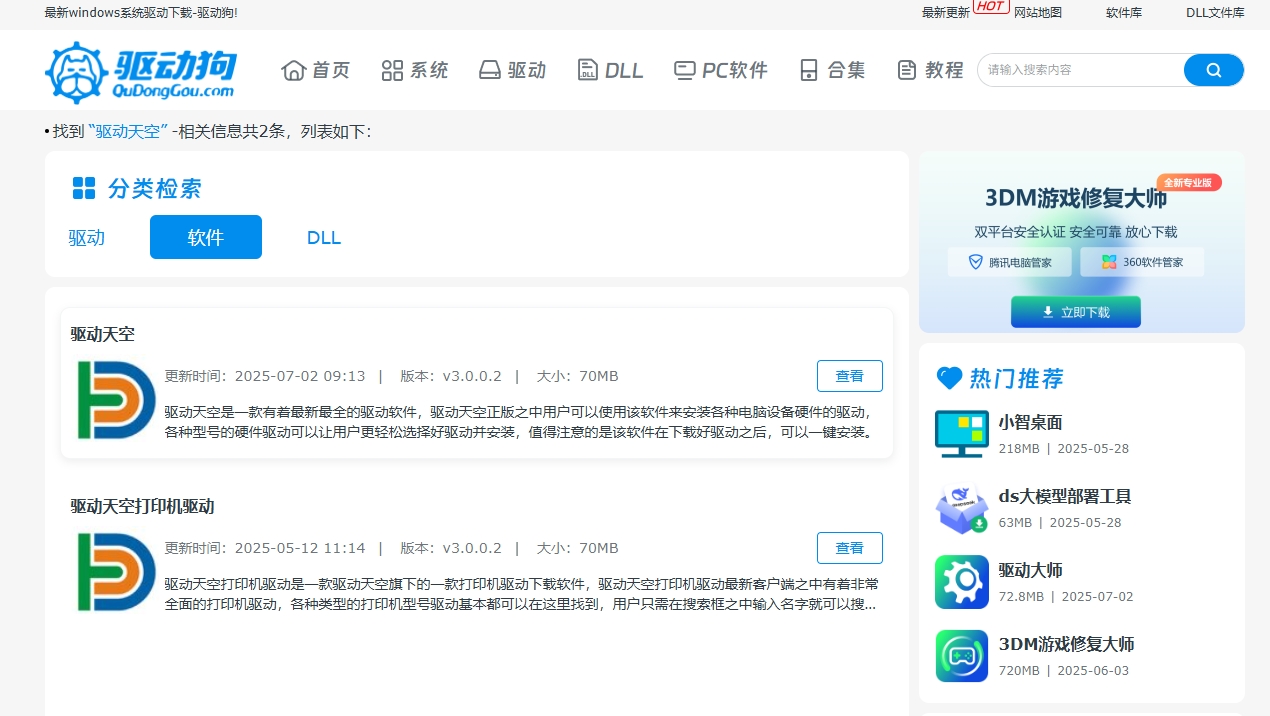Screen dimensions: 1270x716
Task: Click inside the search input field
Action: [1080, 70]
